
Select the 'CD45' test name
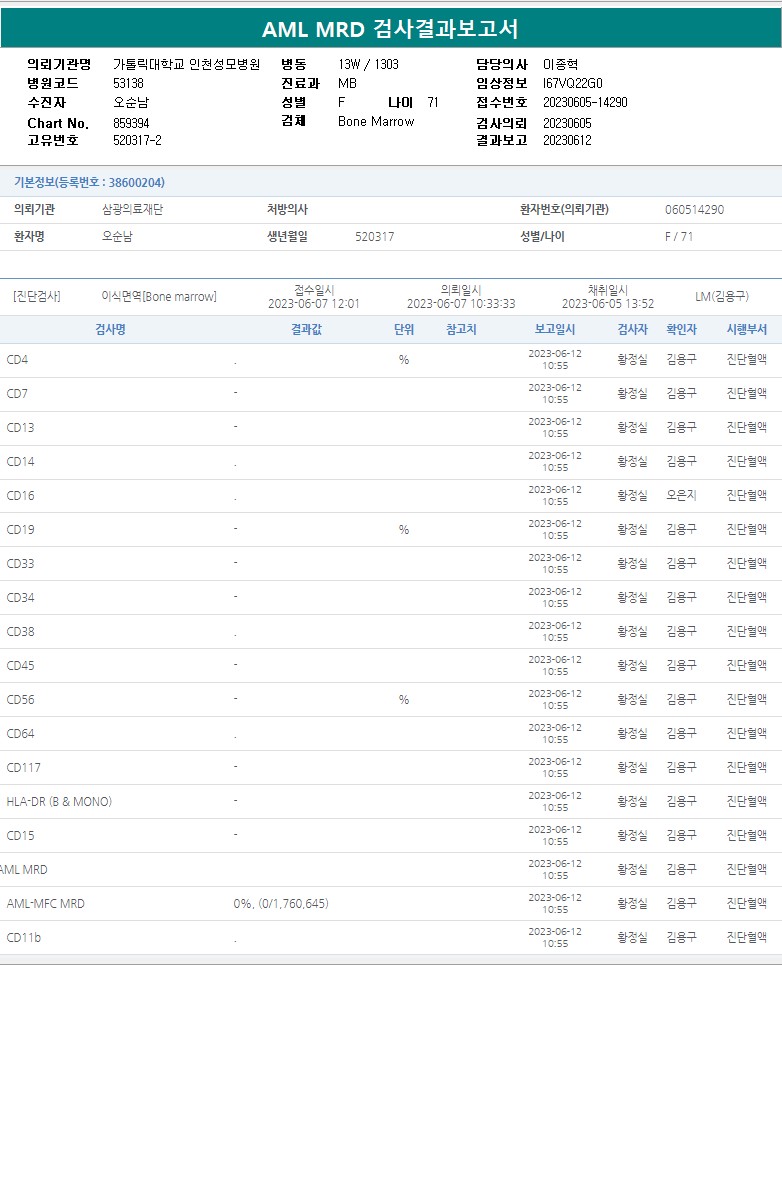click(x=20, y=666)
